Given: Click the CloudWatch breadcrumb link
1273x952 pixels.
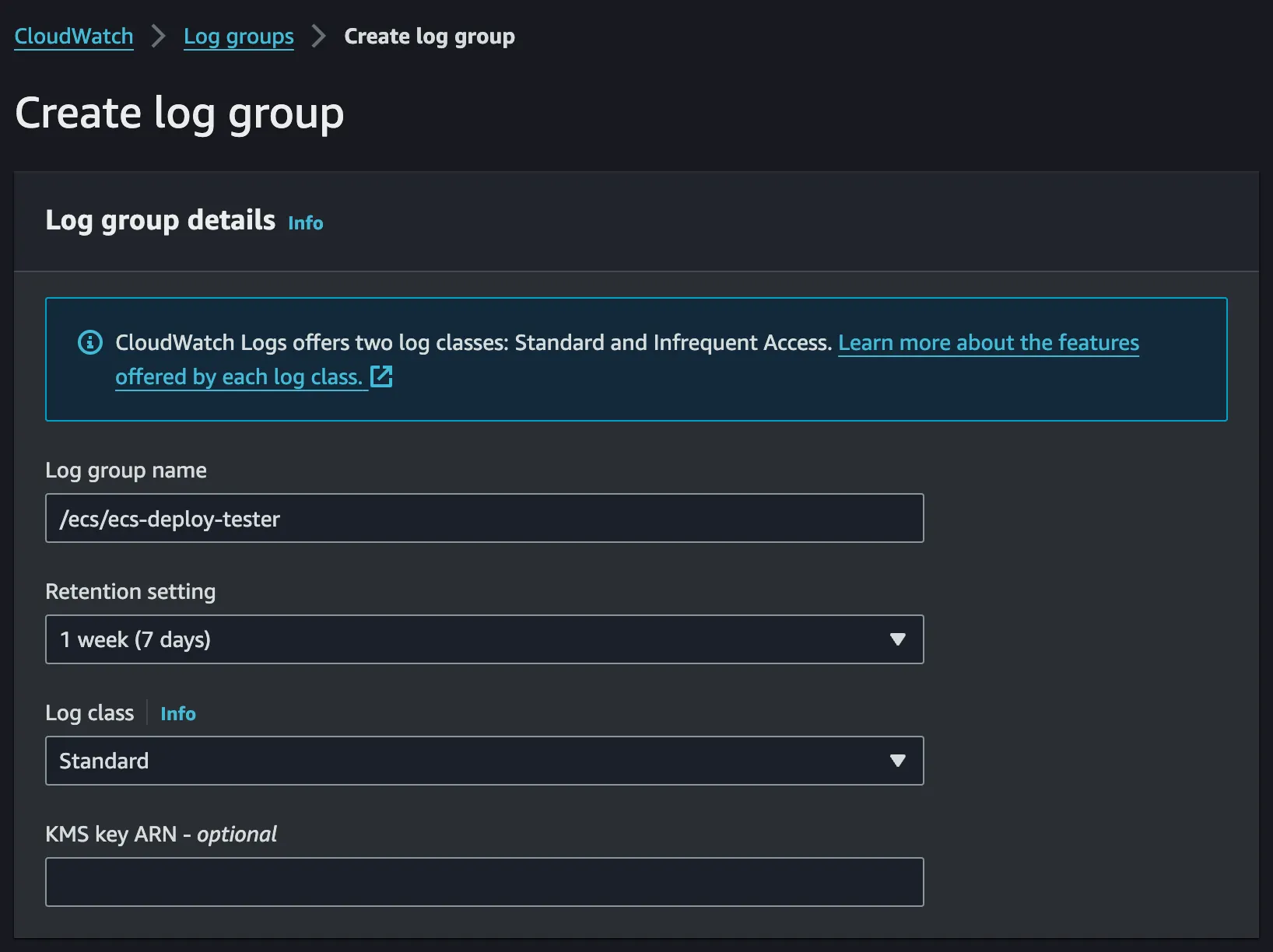Looking at the screenshot, I should click(x=74, y=37).
